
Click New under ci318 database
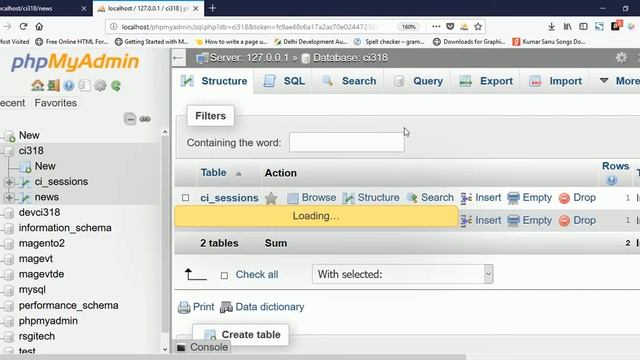45,166
